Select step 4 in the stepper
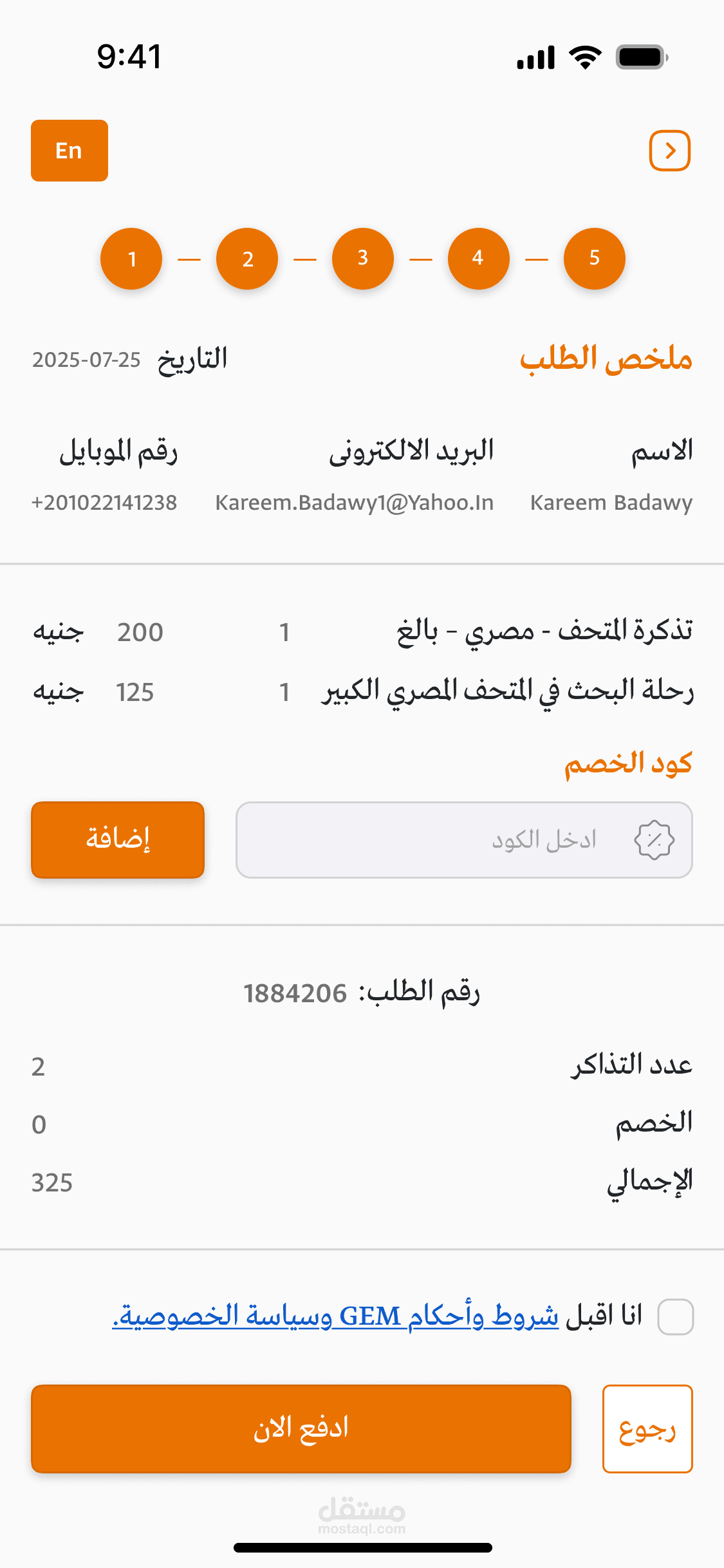 (478, 259)
